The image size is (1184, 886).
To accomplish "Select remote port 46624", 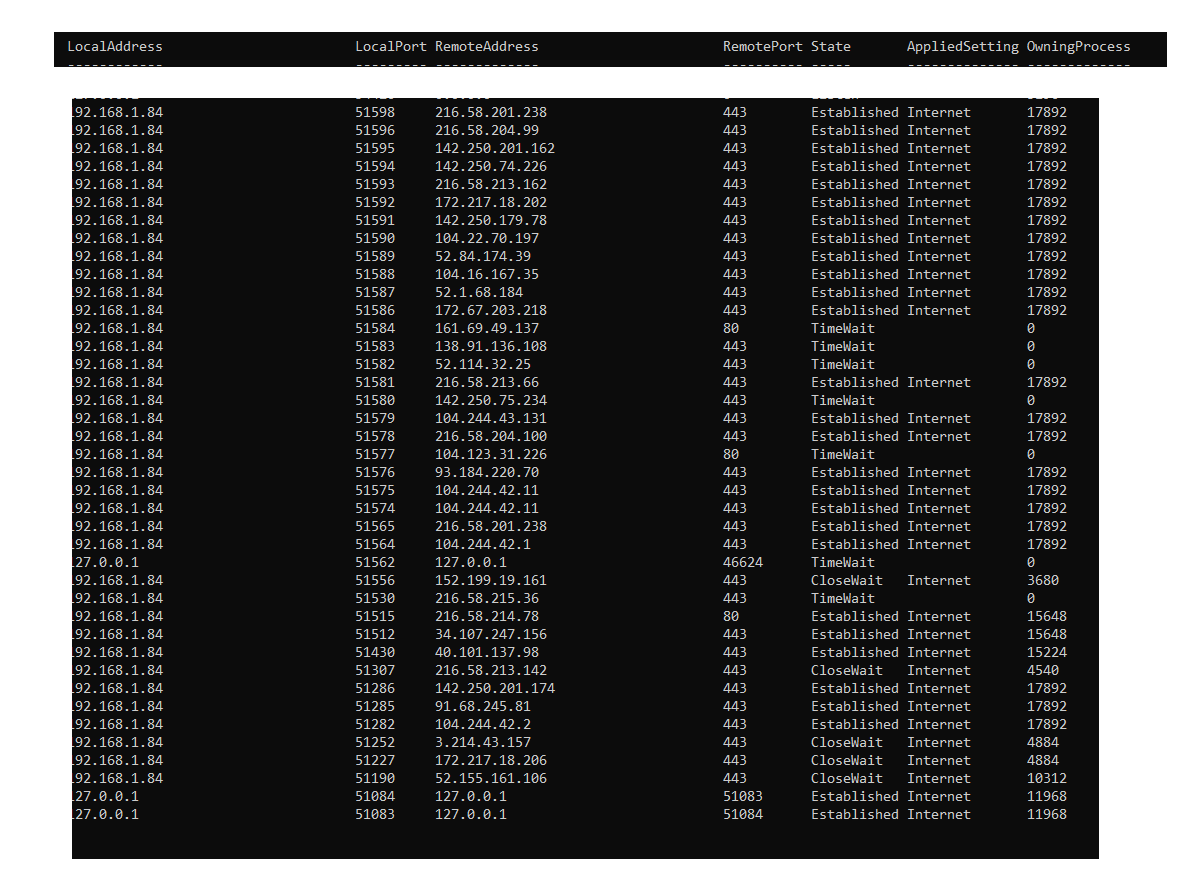I will coord(742,563).
